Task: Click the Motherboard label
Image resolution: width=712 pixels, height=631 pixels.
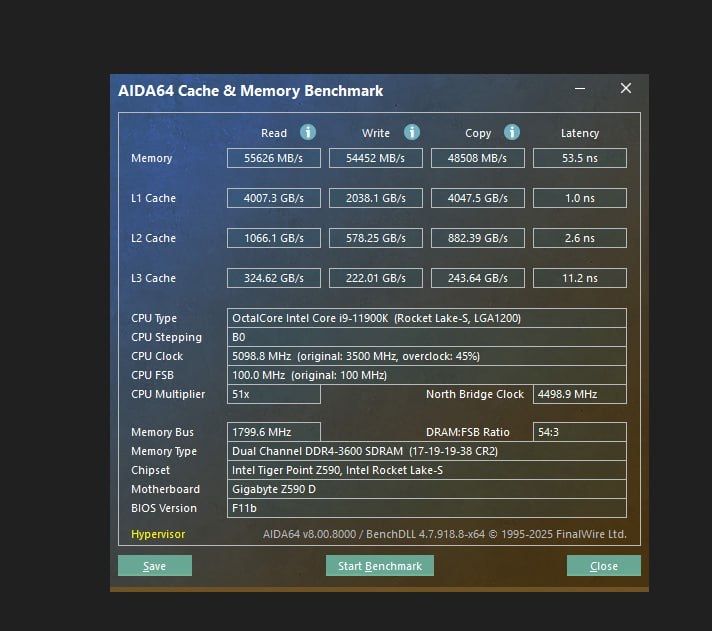Action: 165,489
